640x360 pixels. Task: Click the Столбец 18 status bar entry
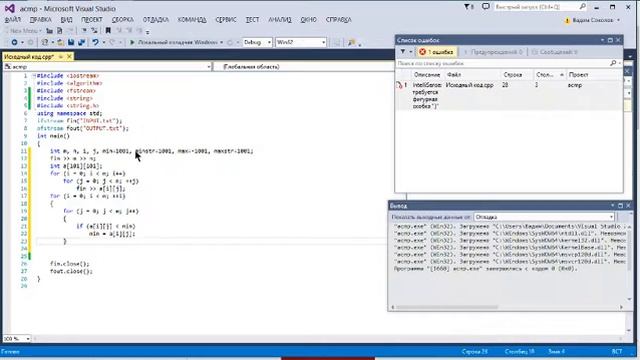click(x=520, y=351)
